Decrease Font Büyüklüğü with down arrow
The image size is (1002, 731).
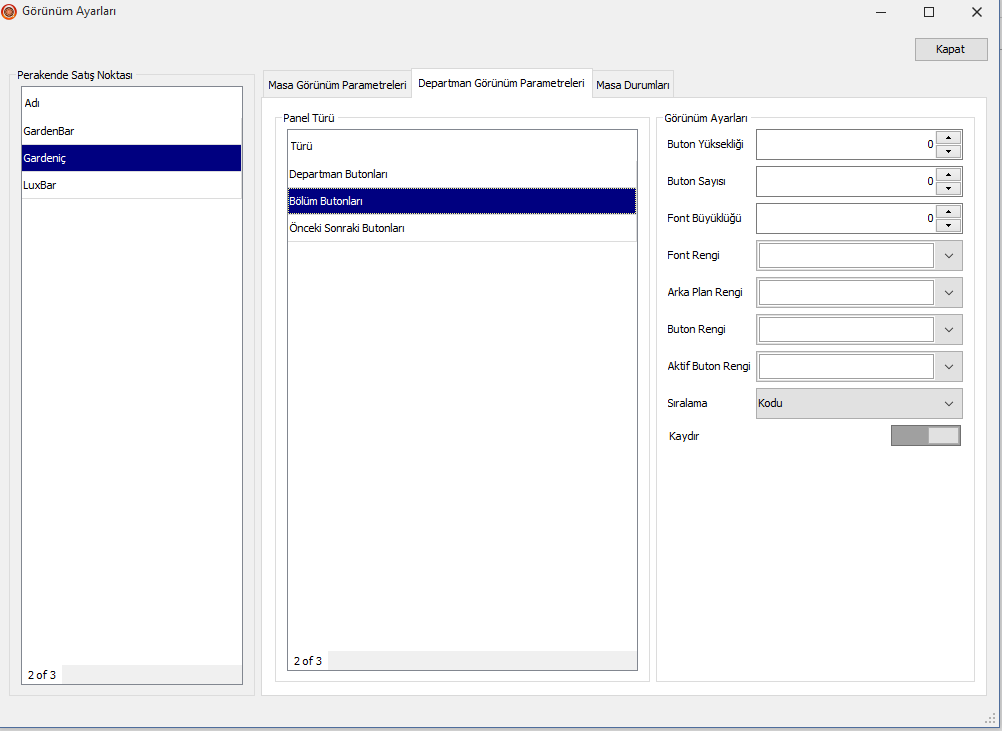(x=949, y=225)
